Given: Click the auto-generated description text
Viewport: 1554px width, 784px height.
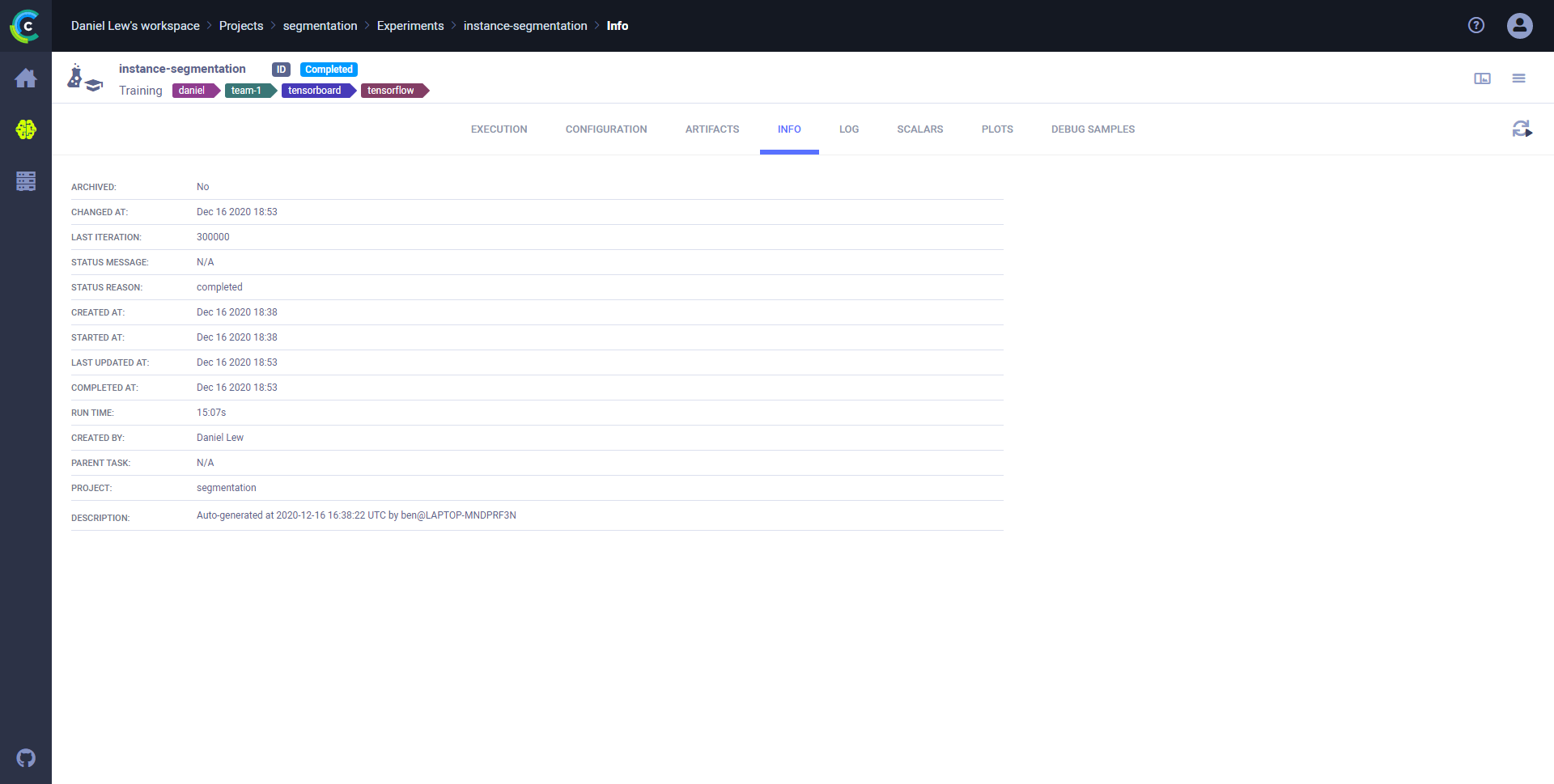Looking at the screenshot, I should point(356,515).
